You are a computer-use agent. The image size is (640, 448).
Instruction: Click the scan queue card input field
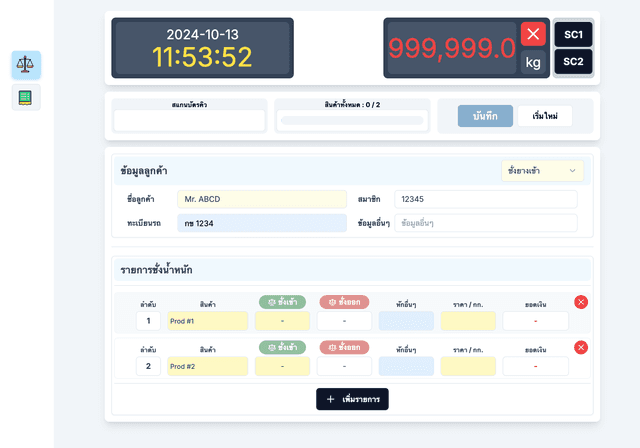189,120
